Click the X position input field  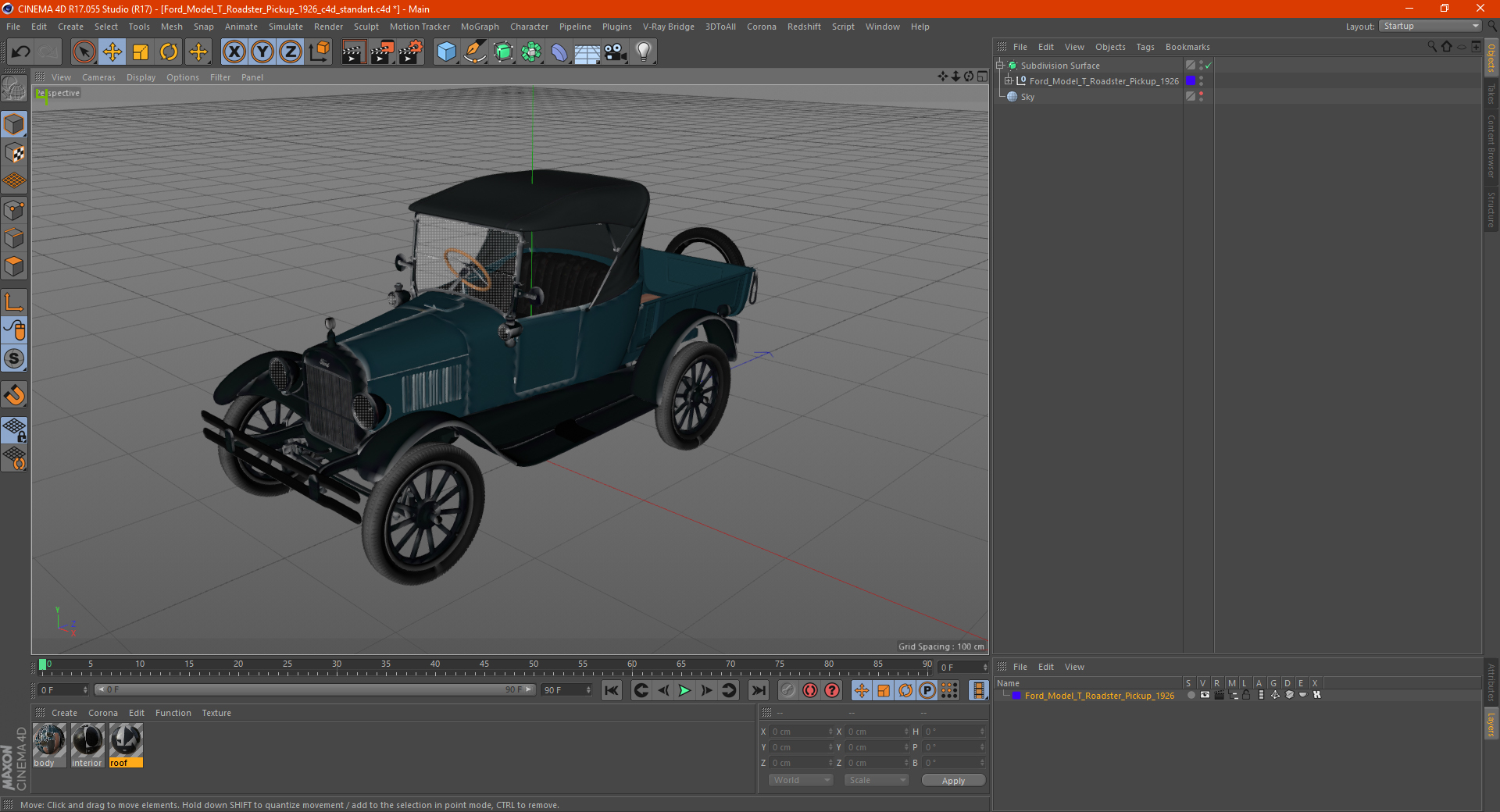coord(801,732)
